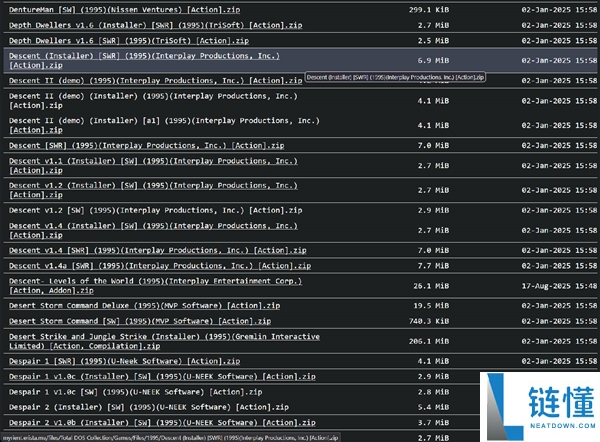Image resolution: width=600 pixels, height=442 pixels.
Task: Download Descent [SWR] 7.0 MiB zip link
Action: click(147, 145)
